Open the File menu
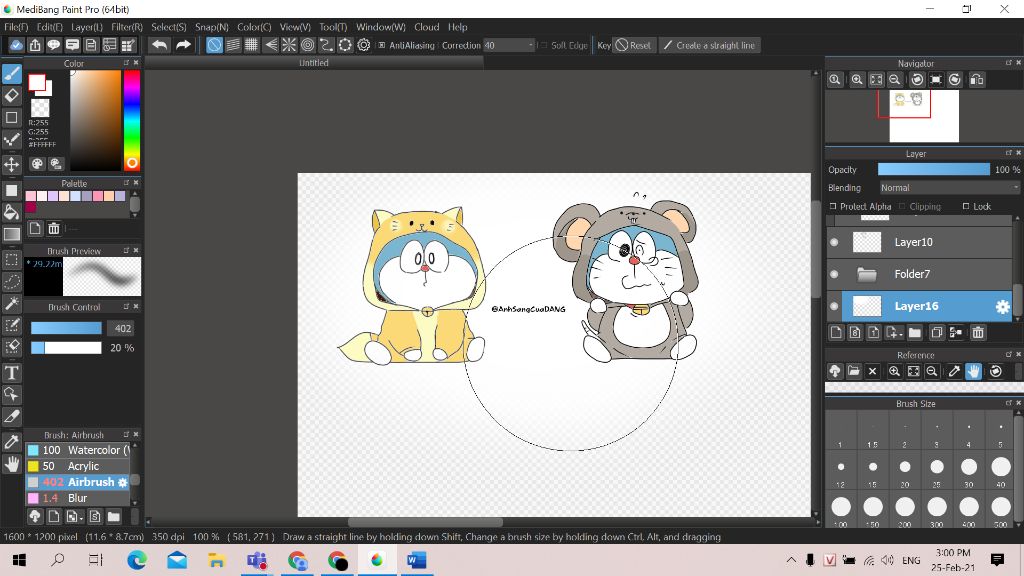The height and width of the screenshot is (576, 1024). [x=16, y=27]
